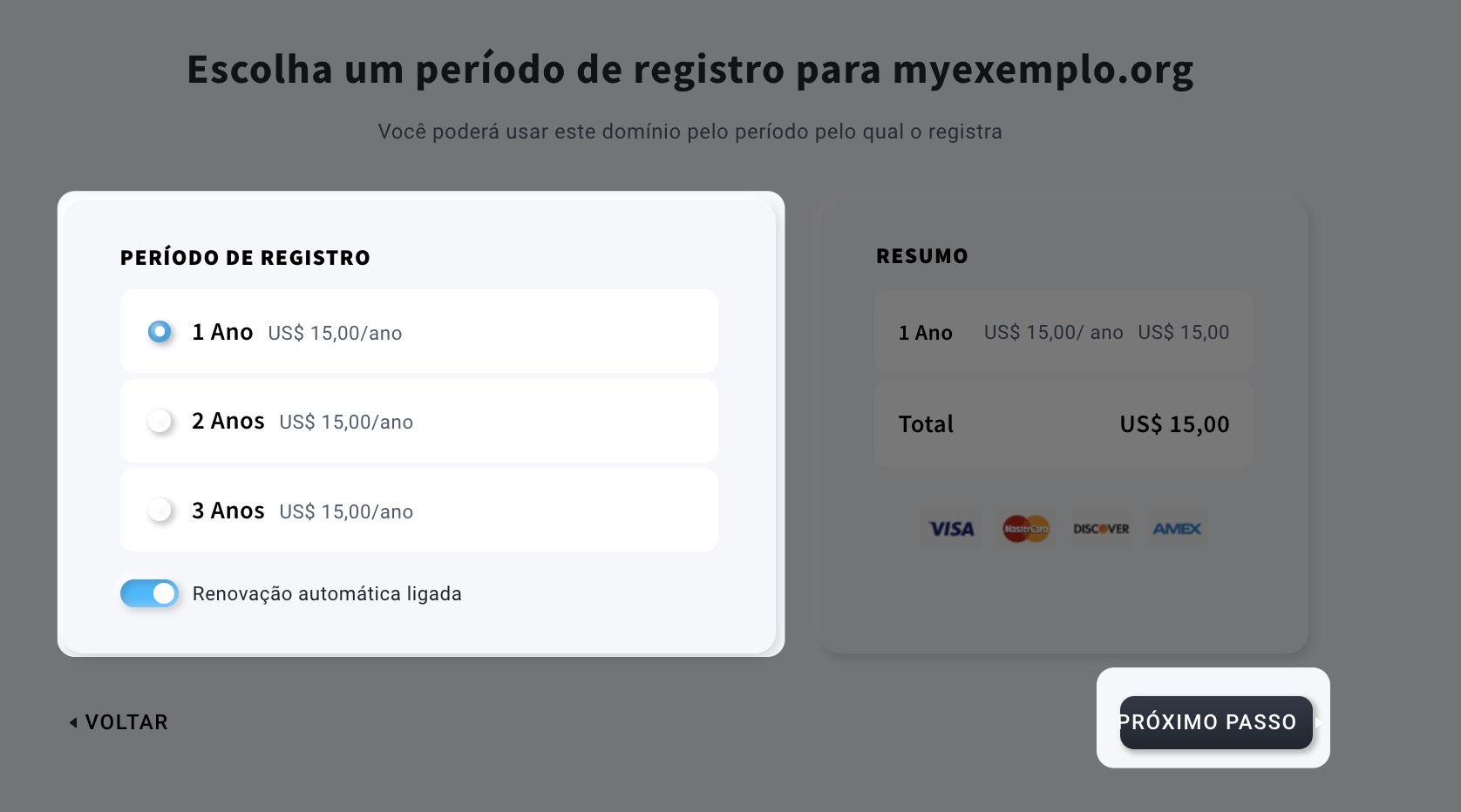Screen dimensions: 1461x812
Task: Click the back arrow beside VOLTAR
Action: [73, 722]
